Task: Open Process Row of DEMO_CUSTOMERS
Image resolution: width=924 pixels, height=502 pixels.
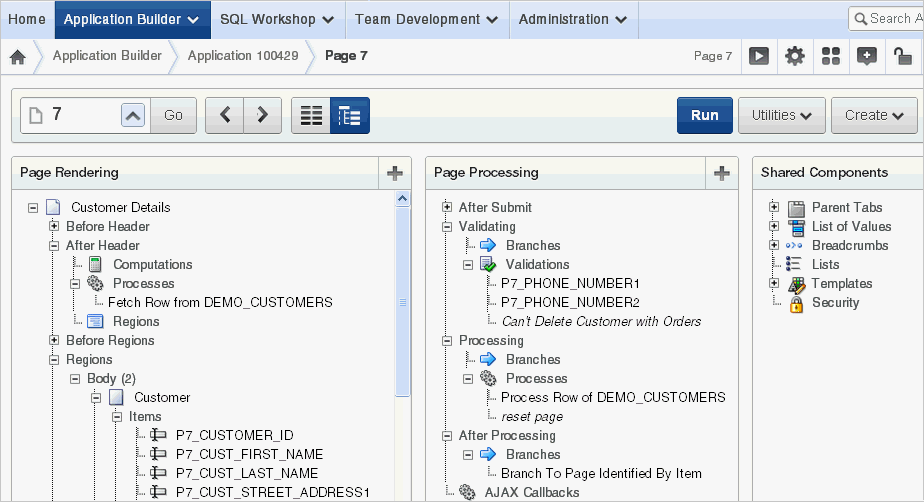Action: tap(613, 397)
